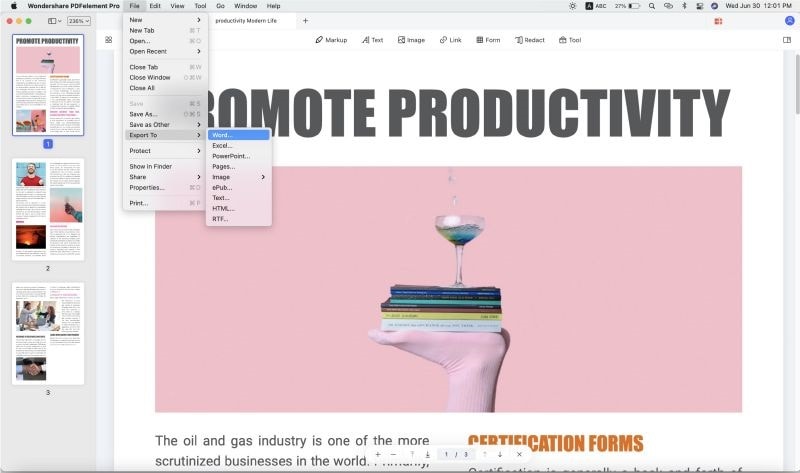Open the Edit menu

[x=155, y=6]
